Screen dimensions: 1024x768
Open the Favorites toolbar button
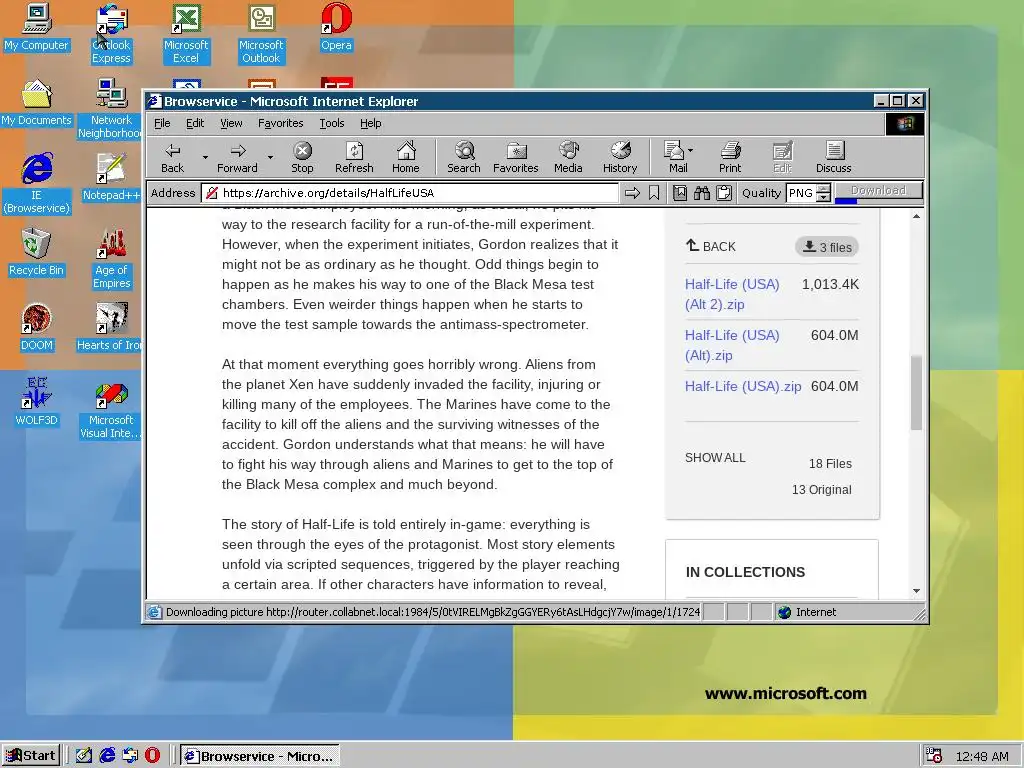515,158
